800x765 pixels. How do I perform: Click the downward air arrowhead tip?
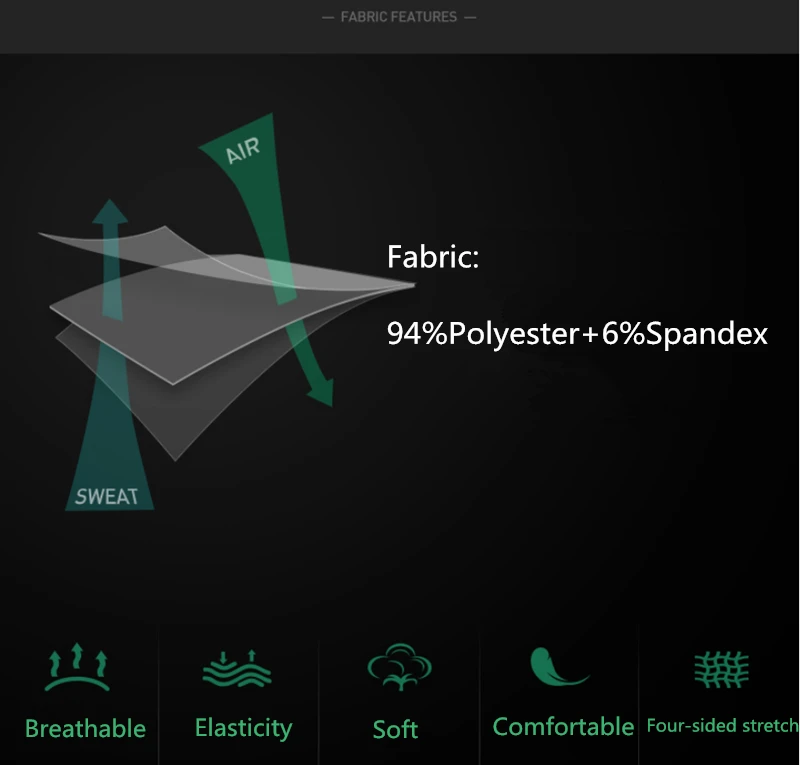coord(321,393)
